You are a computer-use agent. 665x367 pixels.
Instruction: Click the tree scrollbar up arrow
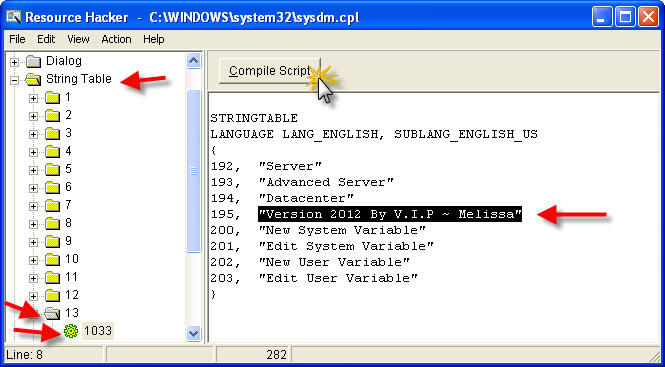pyautogui.click(x=193, y=61)
